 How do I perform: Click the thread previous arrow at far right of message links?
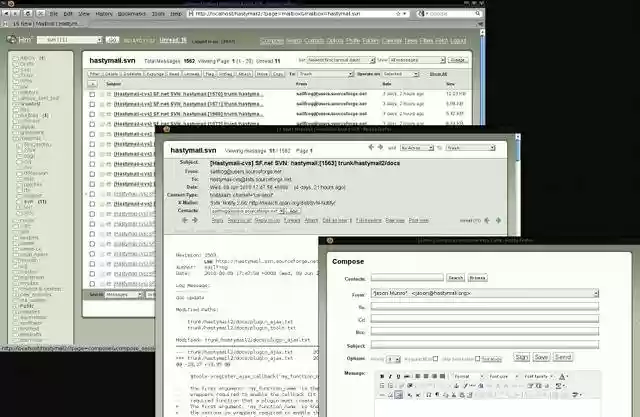(x=487, y=220)
